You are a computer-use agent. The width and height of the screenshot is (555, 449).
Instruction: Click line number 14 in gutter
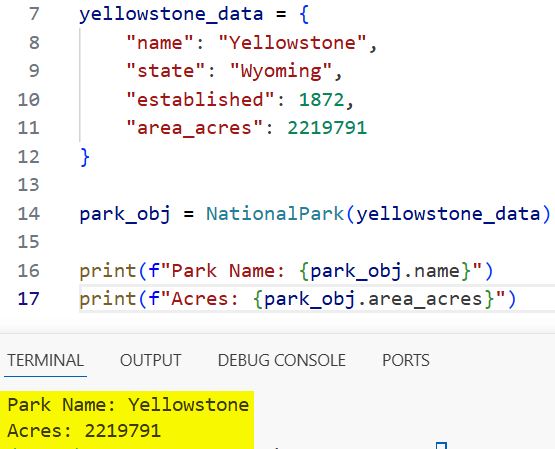(x=29, y=214)
